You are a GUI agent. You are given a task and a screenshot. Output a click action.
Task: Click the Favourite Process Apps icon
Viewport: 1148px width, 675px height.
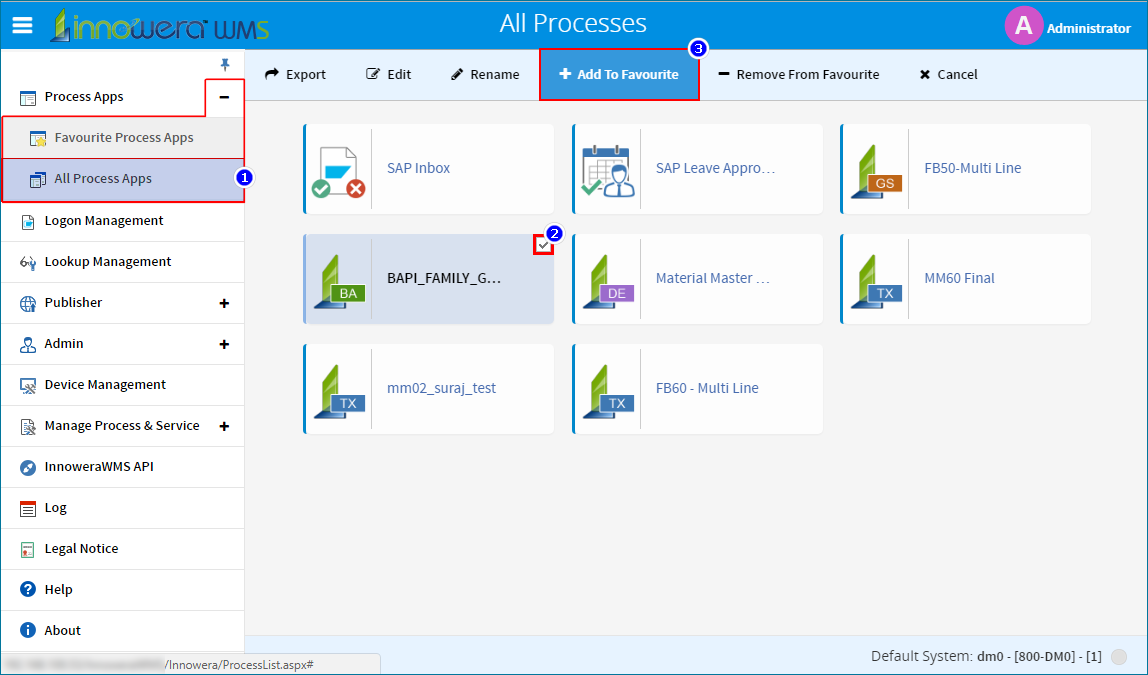38,138
